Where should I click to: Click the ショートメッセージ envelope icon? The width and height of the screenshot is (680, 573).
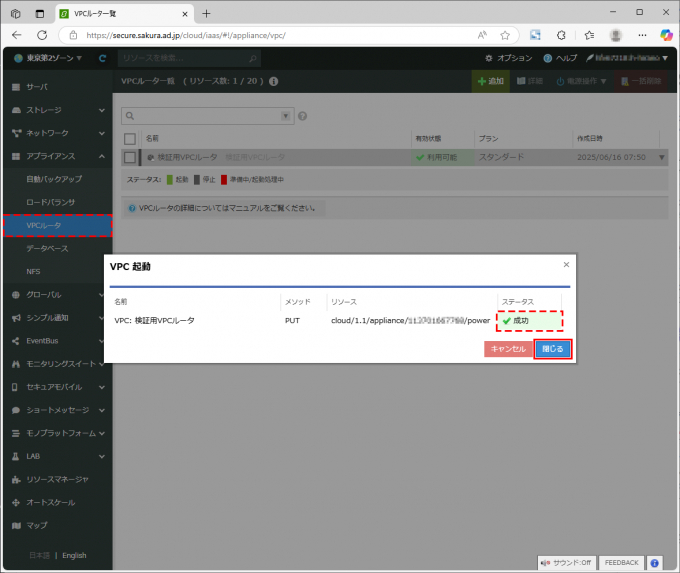16,410
